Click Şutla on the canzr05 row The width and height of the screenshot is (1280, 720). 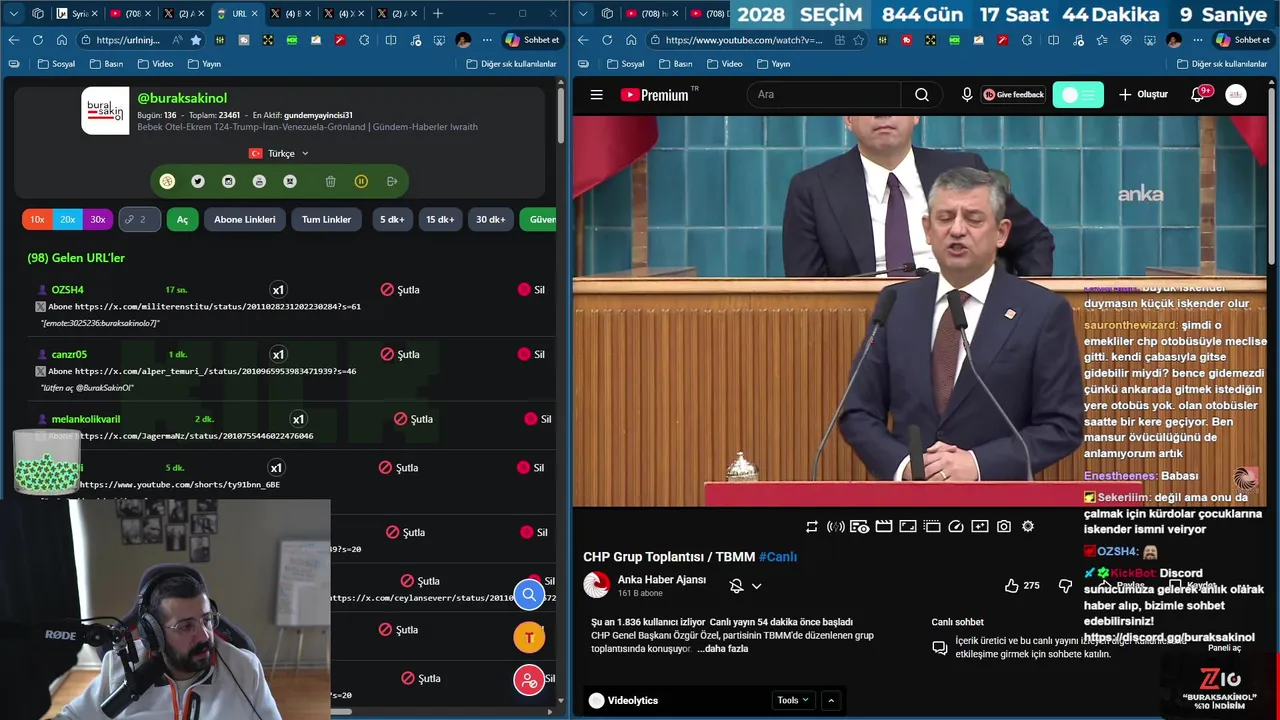[x=400, y=354]
